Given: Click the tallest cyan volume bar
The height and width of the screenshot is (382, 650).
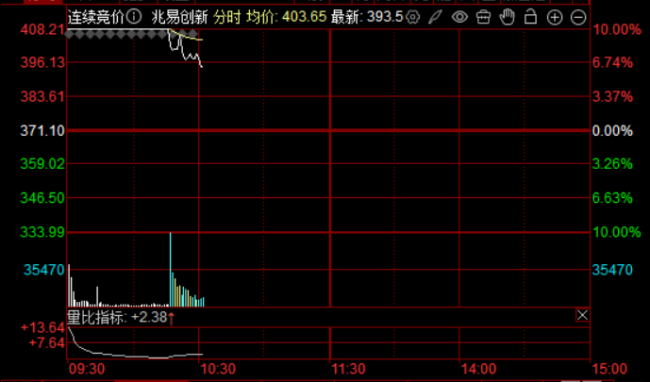Looking at the screenshot, I should coord(170,269).
